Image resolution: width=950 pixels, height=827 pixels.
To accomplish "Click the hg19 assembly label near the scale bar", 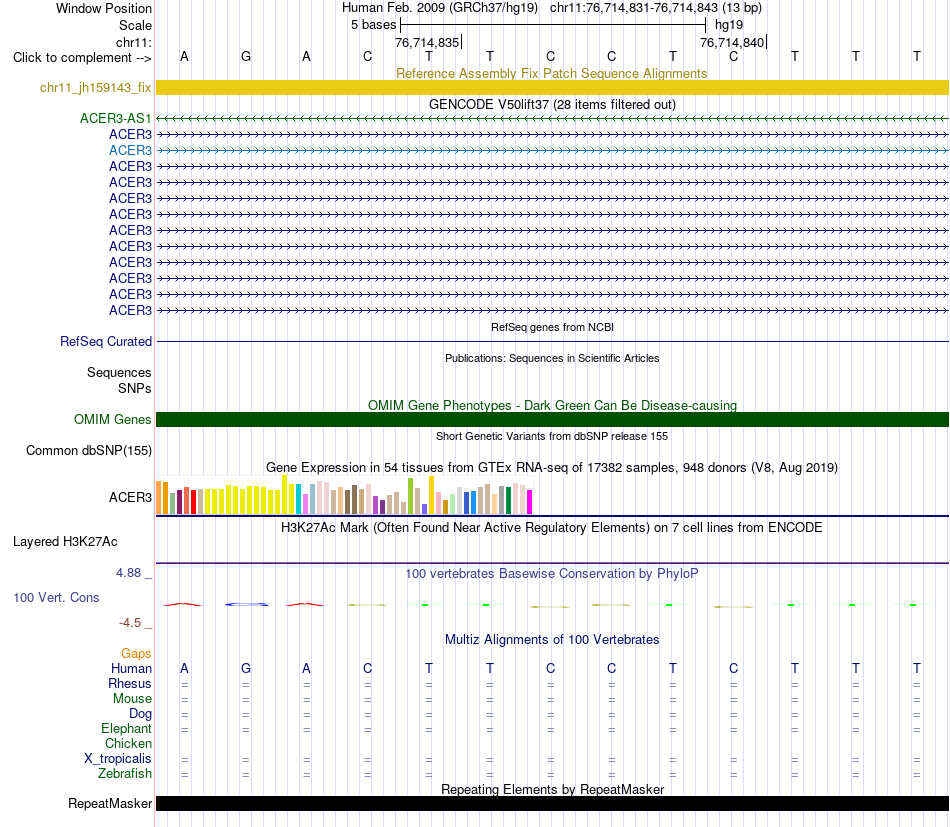I will click(729, 25).
